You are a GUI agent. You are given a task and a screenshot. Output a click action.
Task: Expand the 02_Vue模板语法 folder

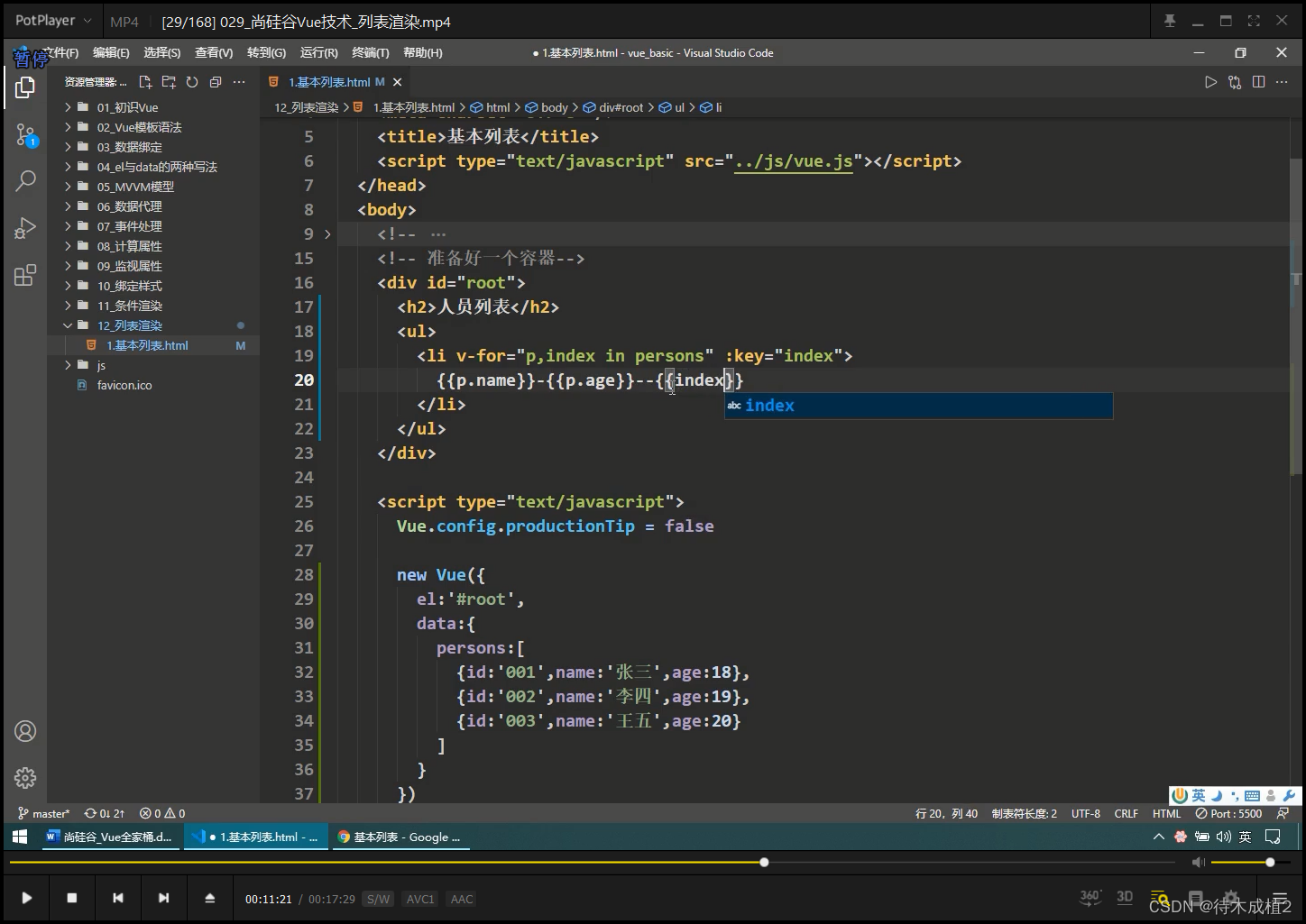(153, 127)
